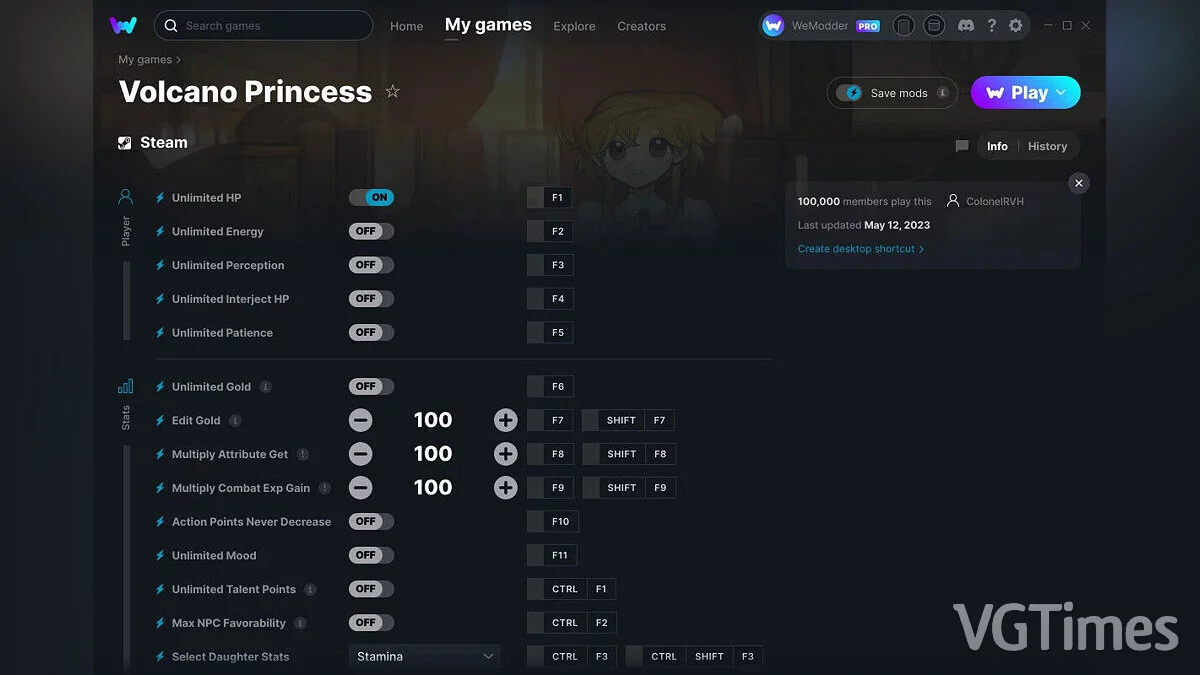Open Select Daughter Stats Stamina dropdown

coord(425,656)
